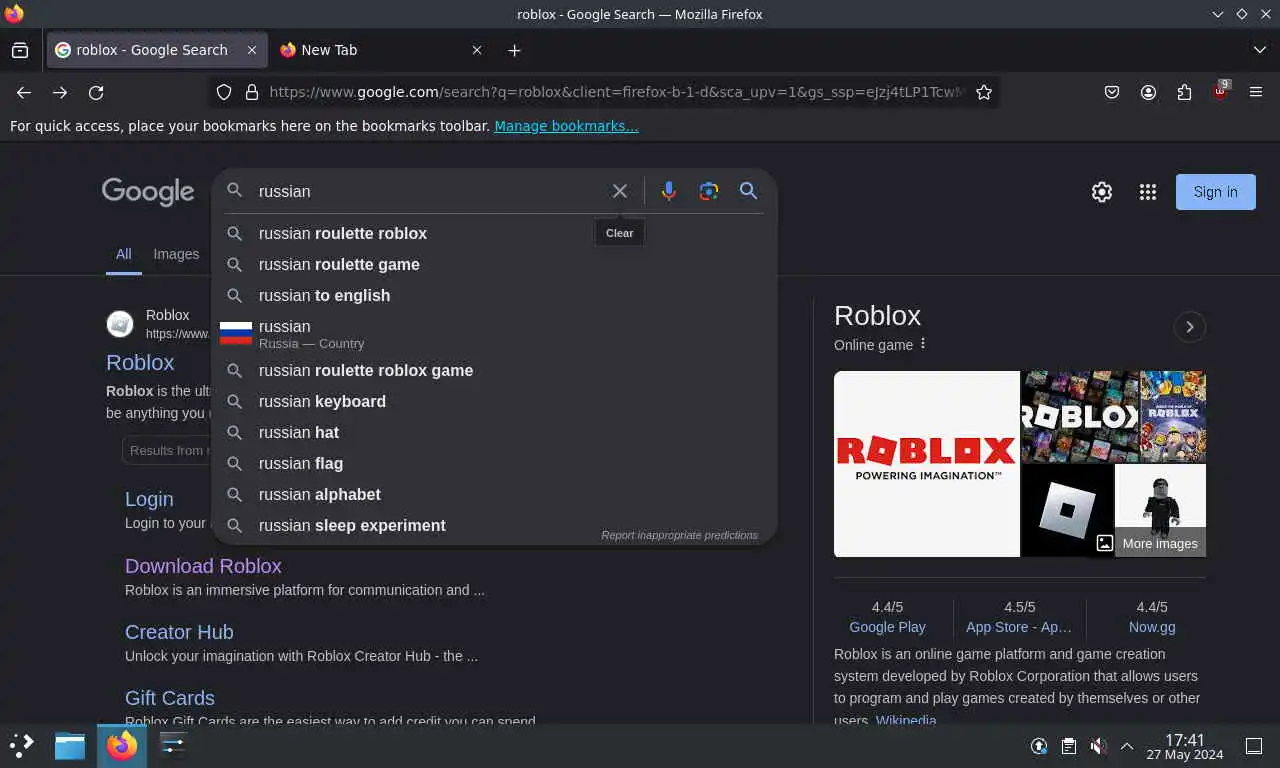
Task: Open tracking protection shield info
Action: (224, 92)
